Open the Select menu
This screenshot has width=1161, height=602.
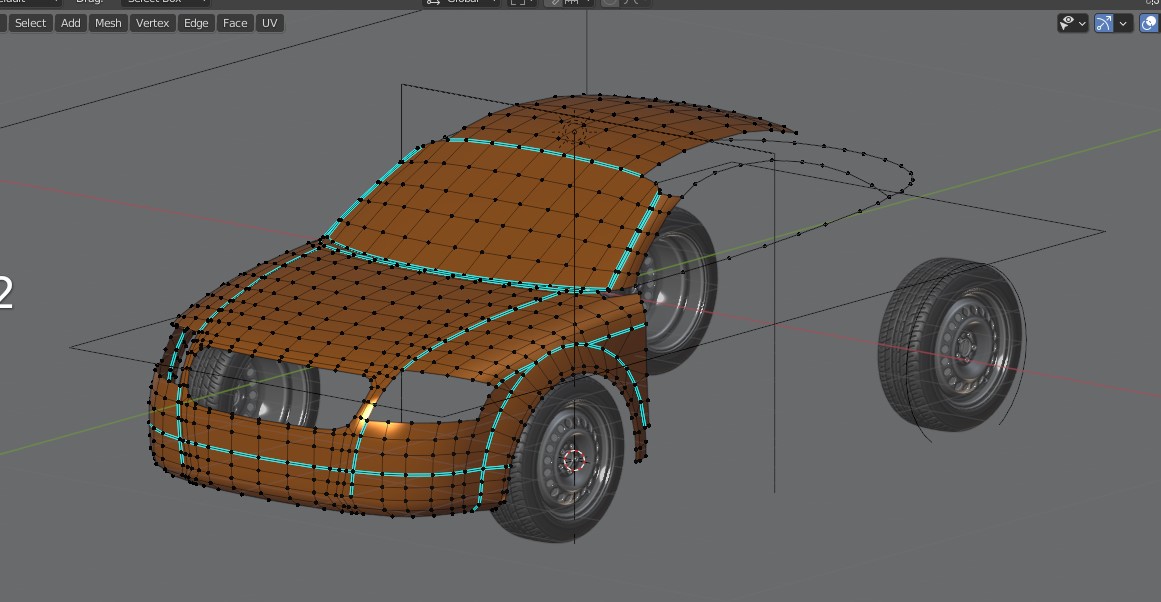30,23
